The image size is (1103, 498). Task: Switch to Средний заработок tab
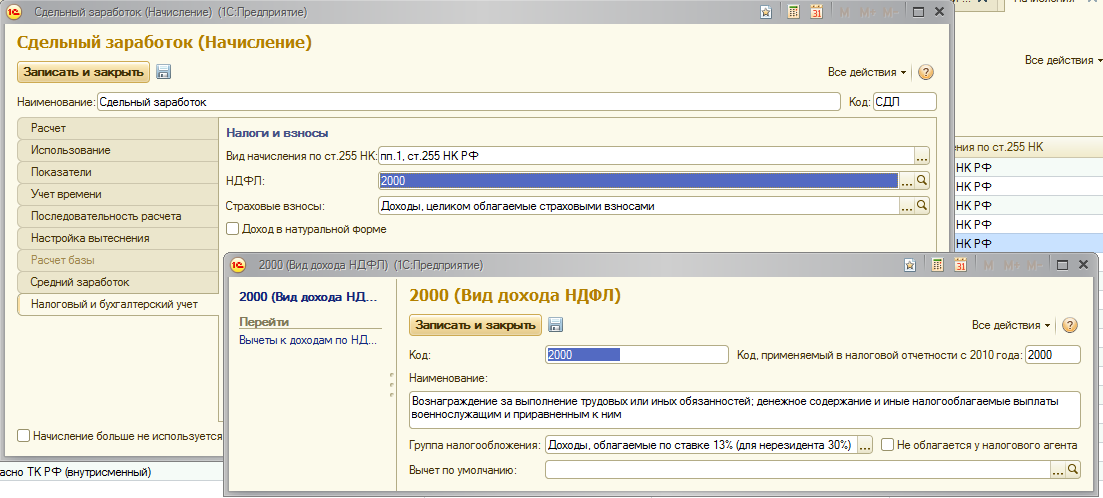tap(117, 282)
